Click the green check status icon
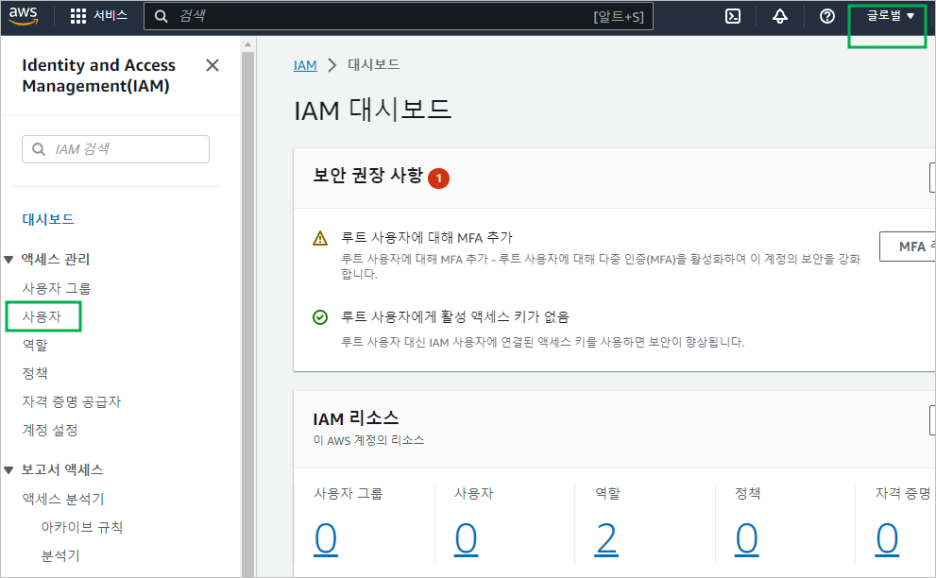Viewport: 936px width, 578px height. (320, 317)
